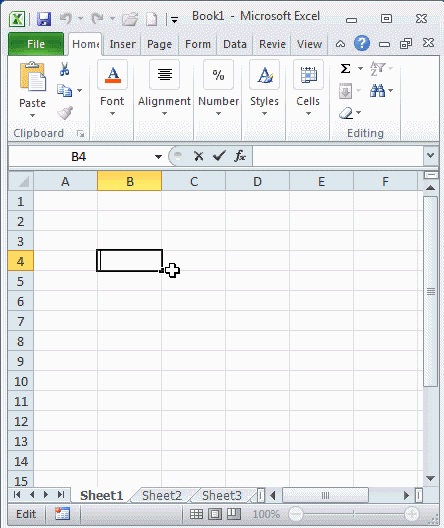Open Find & Select binoculars icon
The height and width of the screenshot is (528, 444).
pos(377,91)
